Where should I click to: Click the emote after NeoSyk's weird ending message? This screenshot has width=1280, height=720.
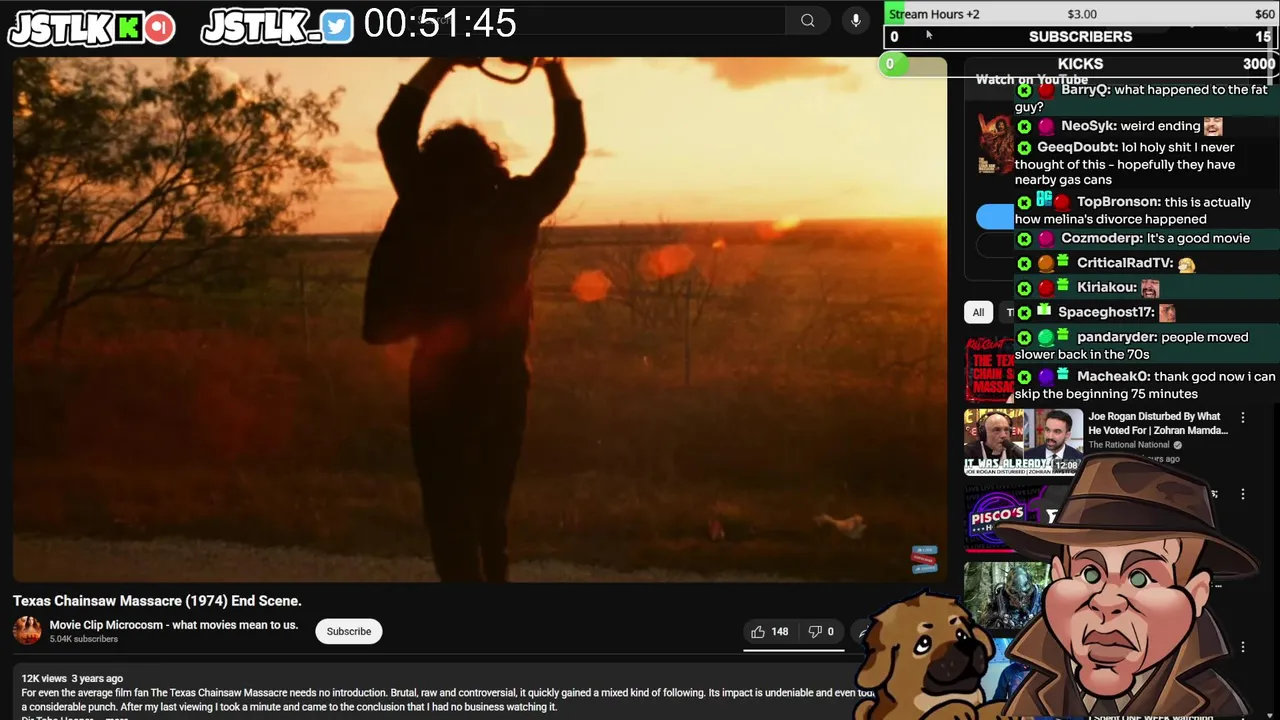pyautogui.click(x=1213, y=126)
